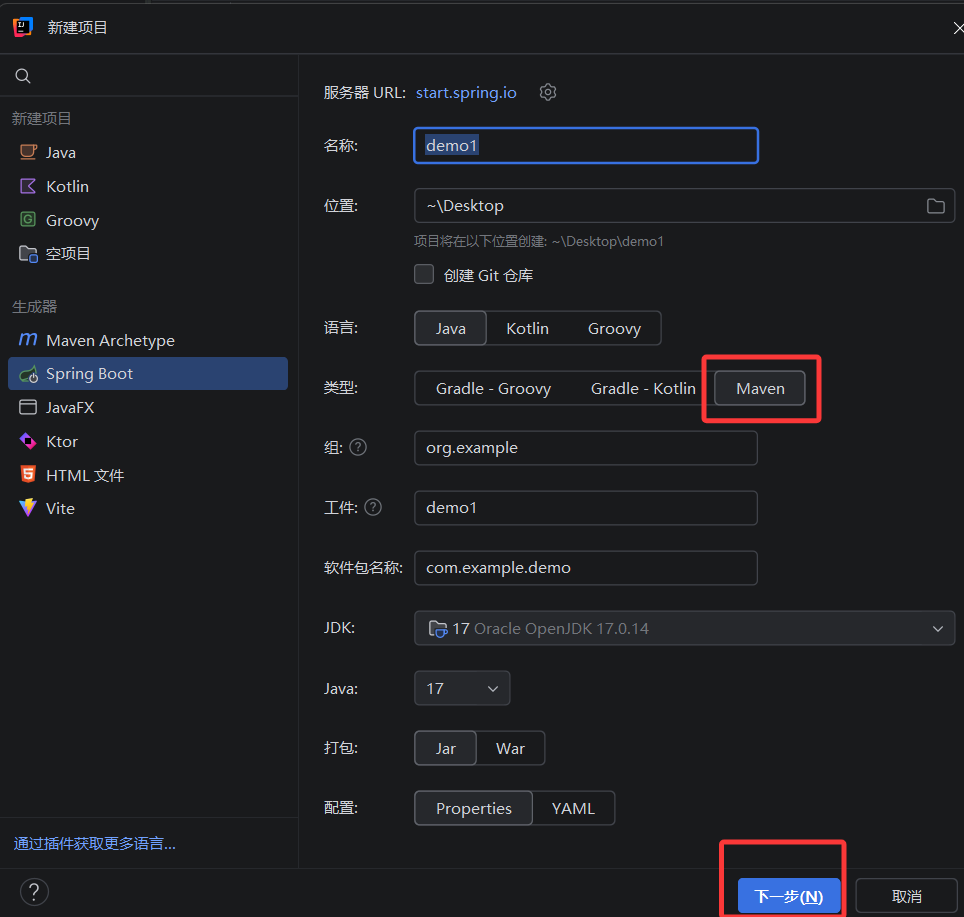
Task: Set language to Groovy
Action: point(614,328)
